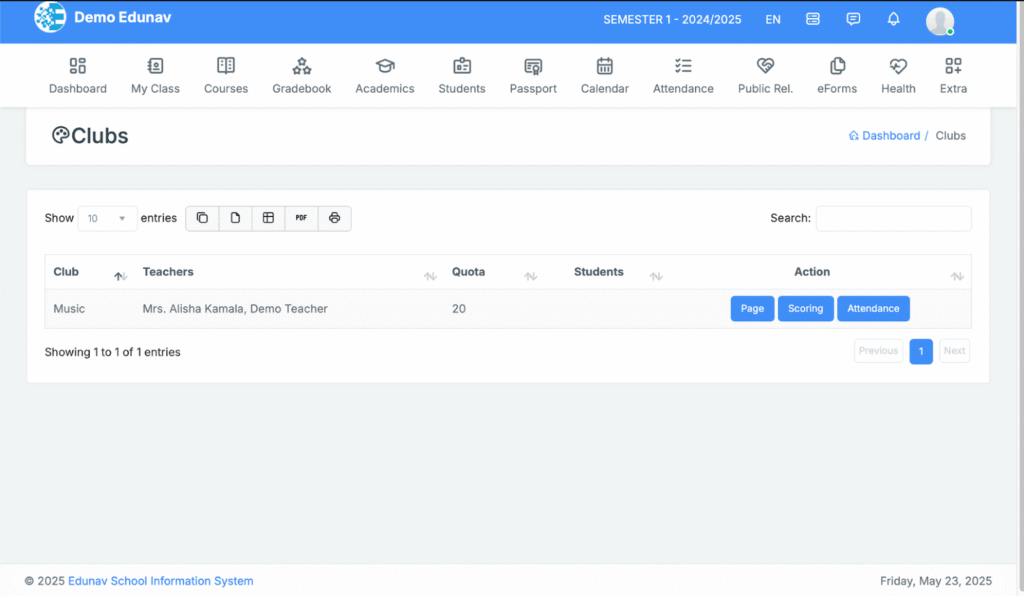Open the Semester 1 - 2024/2025 selector
Viewport: 1024px width, 596px height.
click(672, 19)
